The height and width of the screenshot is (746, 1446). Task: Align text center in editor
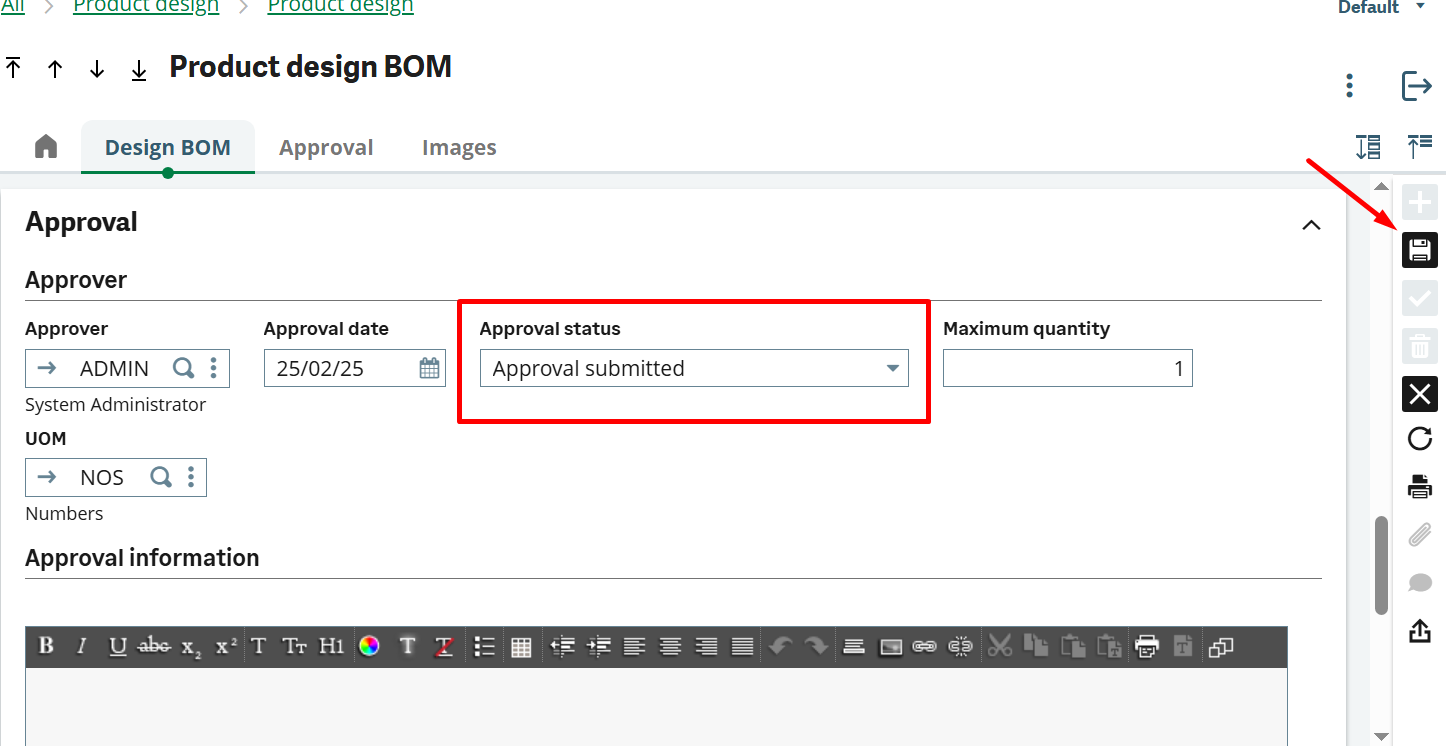[670, 647]
